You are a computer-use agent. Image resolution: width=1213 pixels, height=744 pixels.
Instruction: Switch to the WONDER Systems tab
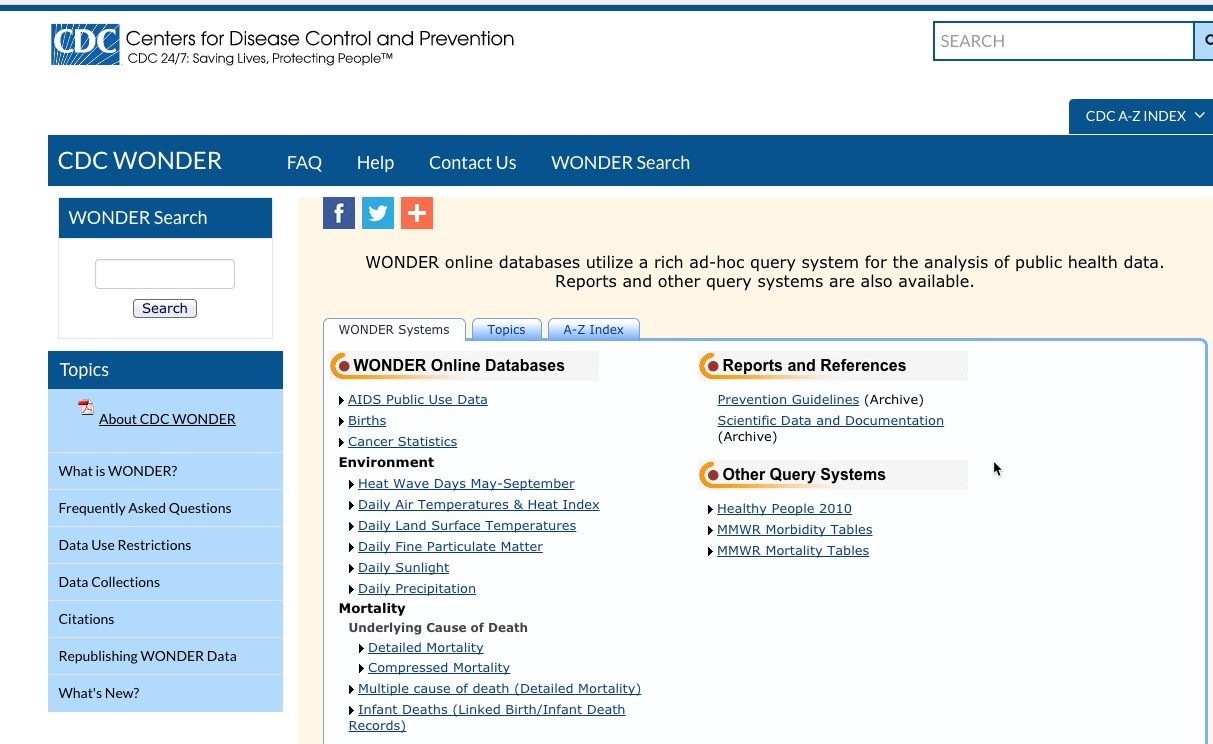[394, 330]
